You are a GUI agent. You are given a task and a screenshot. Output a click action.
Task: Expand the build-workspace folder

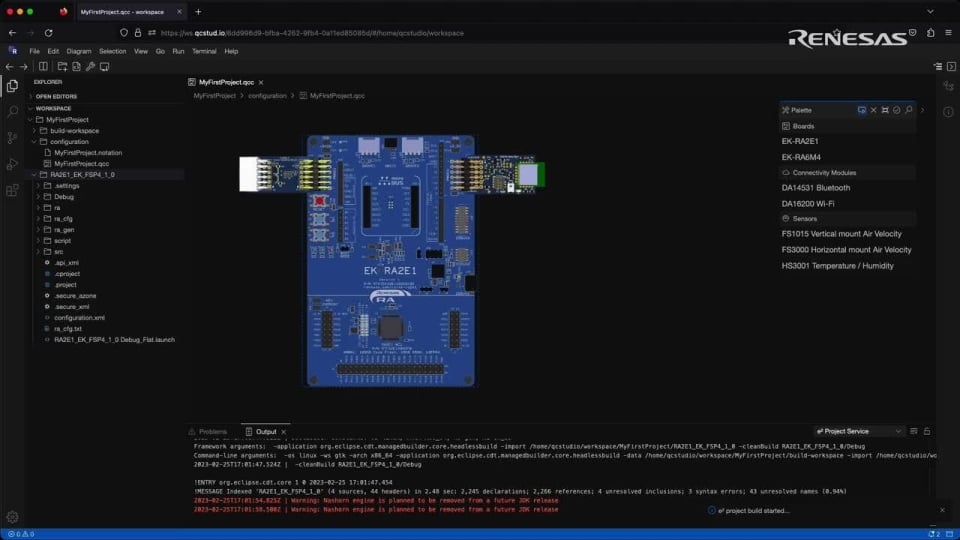(74, 131)
